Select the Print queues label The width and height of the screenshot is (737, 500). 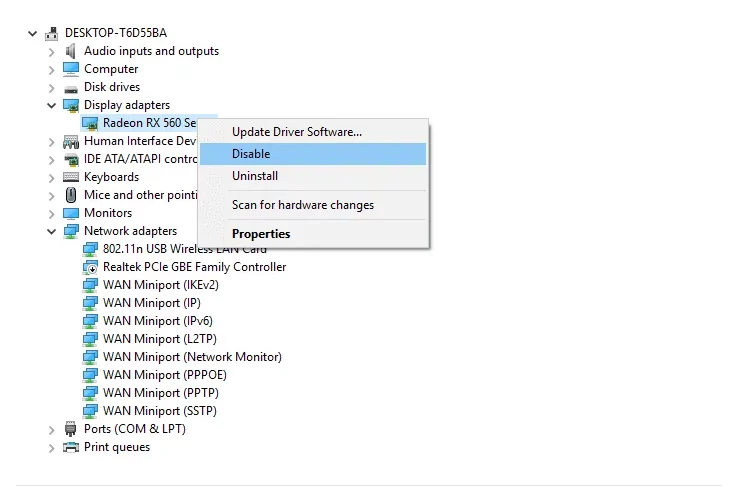pyautogui.click(x=117, y=447)
